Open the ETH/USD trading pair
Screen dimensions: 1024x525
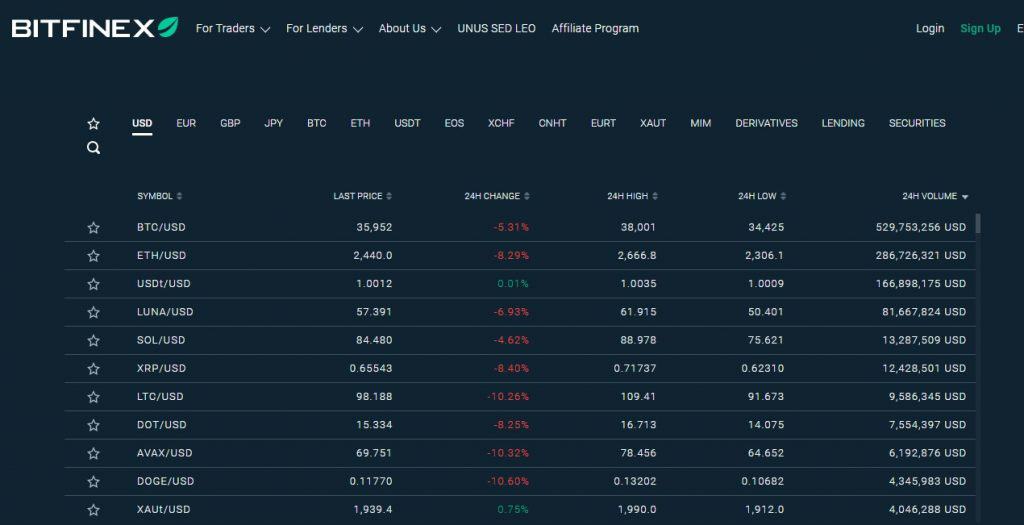tap(161, 255)
